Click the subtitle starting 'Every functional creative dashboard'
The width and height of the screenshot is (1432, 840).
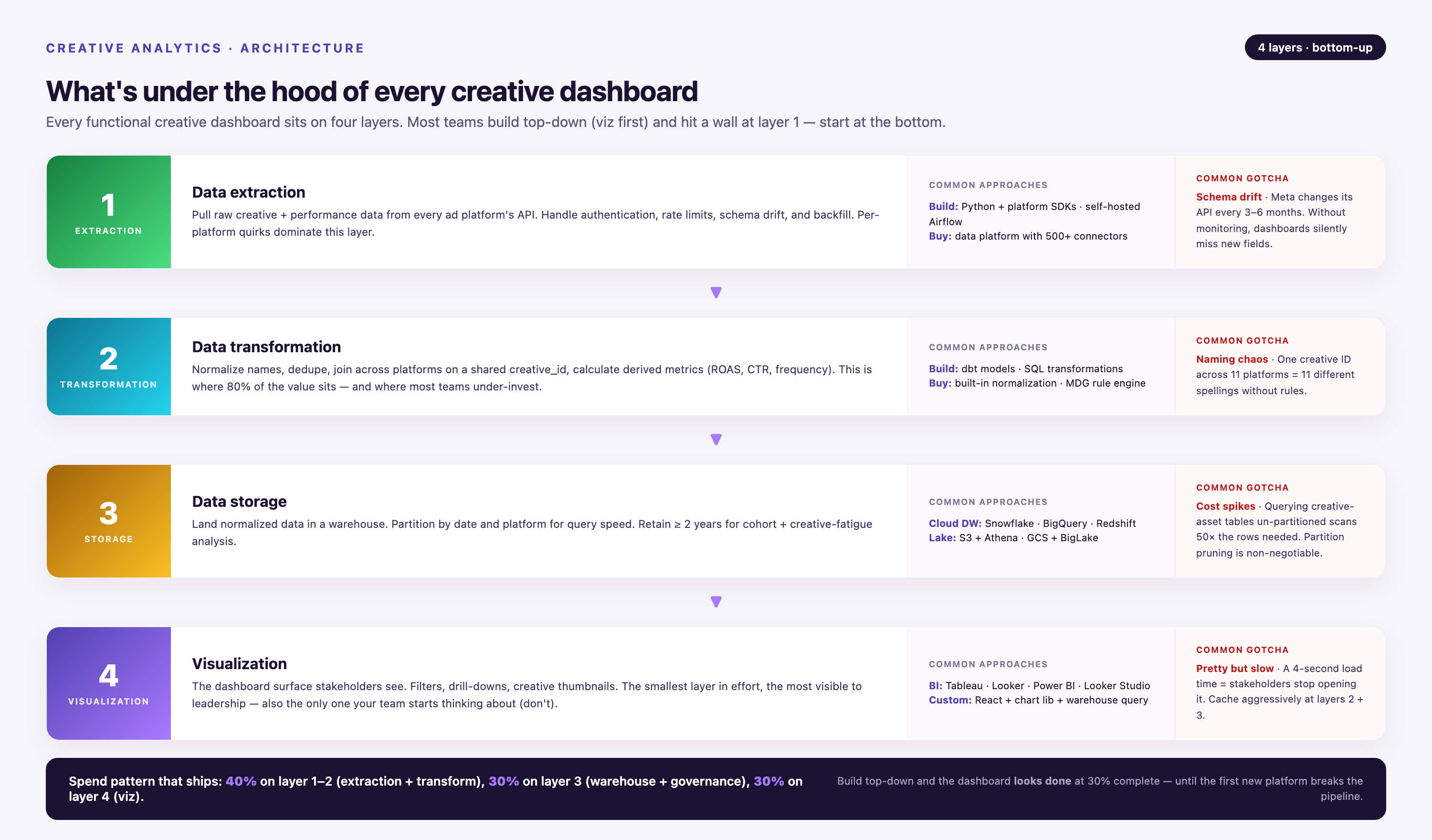[495, 122]
